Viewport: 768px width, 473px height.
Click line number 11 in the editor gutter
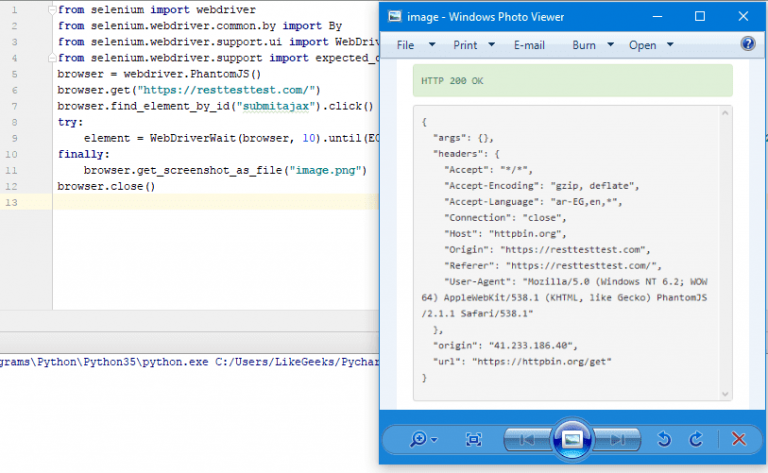[x=11, y=170]
